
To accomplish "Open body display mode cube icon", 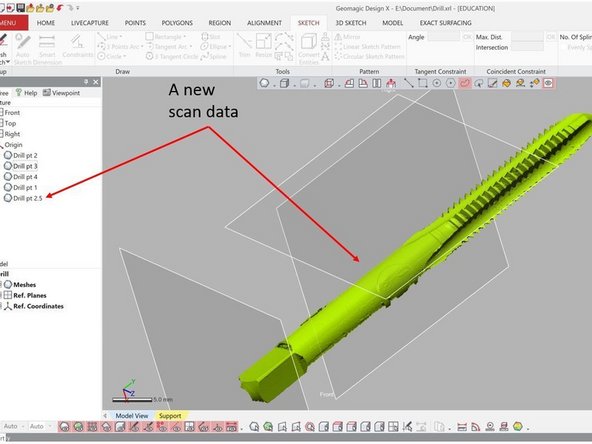I will [x=284, y=83].
